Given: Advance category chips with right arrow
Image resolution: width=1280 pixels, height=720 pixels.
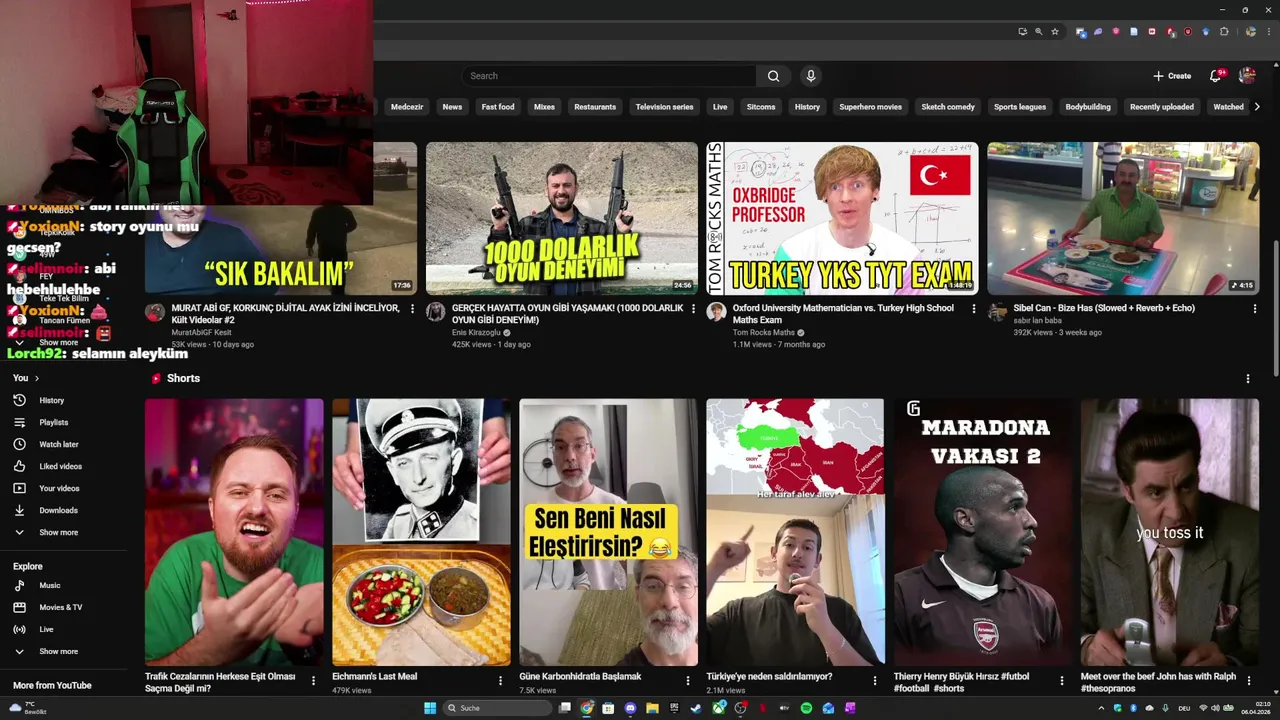Looking at the screenshot, I should (x=1257, y=107).
